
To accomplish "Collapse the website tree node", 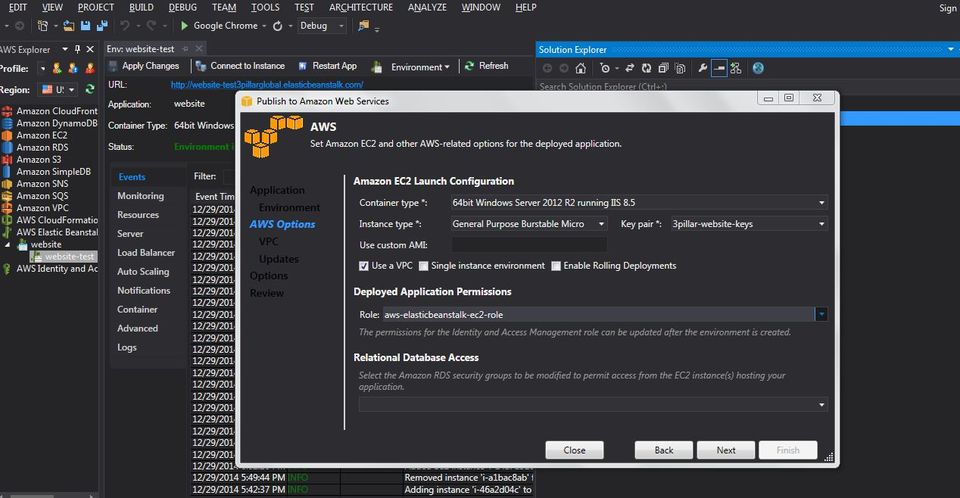I will pyautogui.click(x=8, y=244).
